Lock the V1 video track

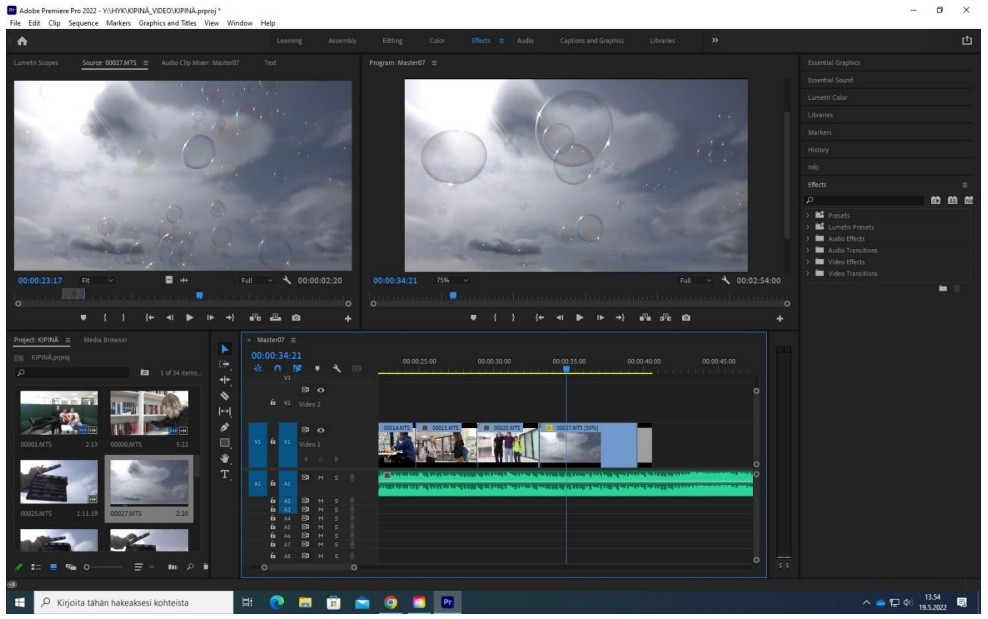click(x=273, y=441)
